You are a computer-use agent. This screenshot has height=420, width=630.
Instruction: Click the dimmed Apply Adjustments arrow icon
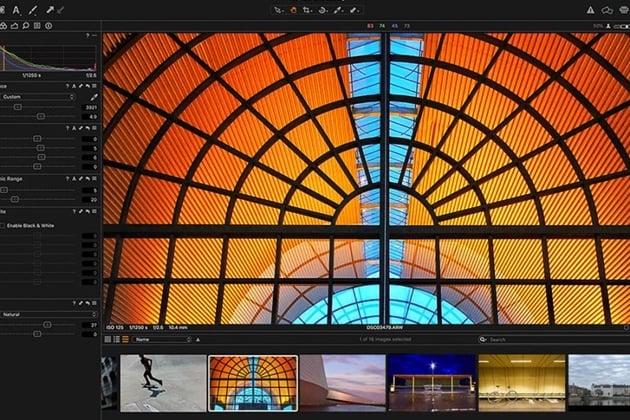pos(60,10)
